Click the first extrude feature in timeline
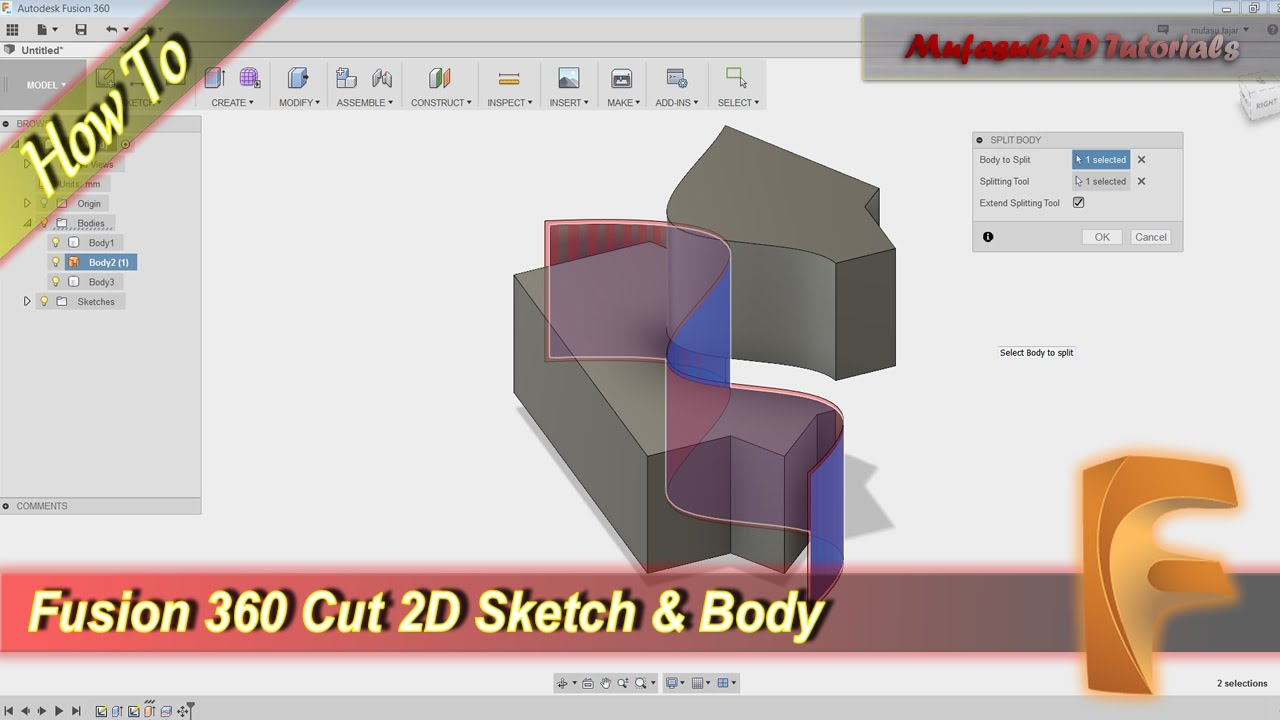Screen dimensions: 1280x720 [117, 711]
